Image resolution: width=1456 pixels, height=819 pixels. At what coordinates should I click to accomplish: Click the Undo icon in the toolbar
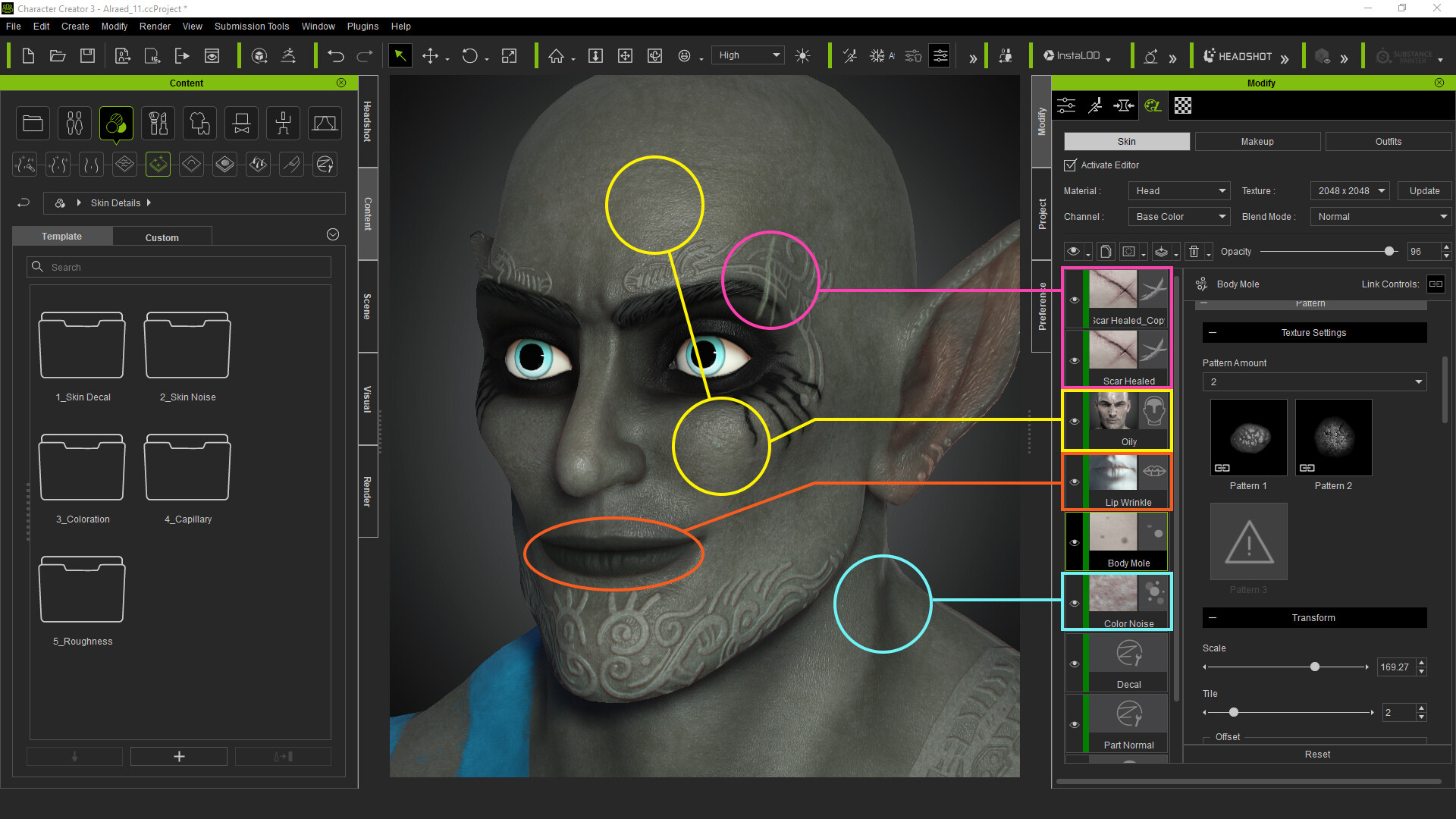tap(335, 55)
